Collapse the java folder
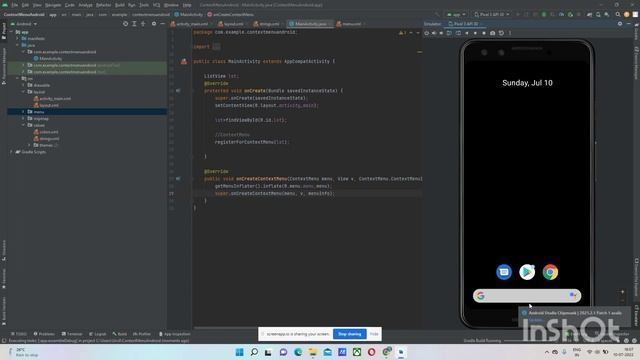 point(18,45)
